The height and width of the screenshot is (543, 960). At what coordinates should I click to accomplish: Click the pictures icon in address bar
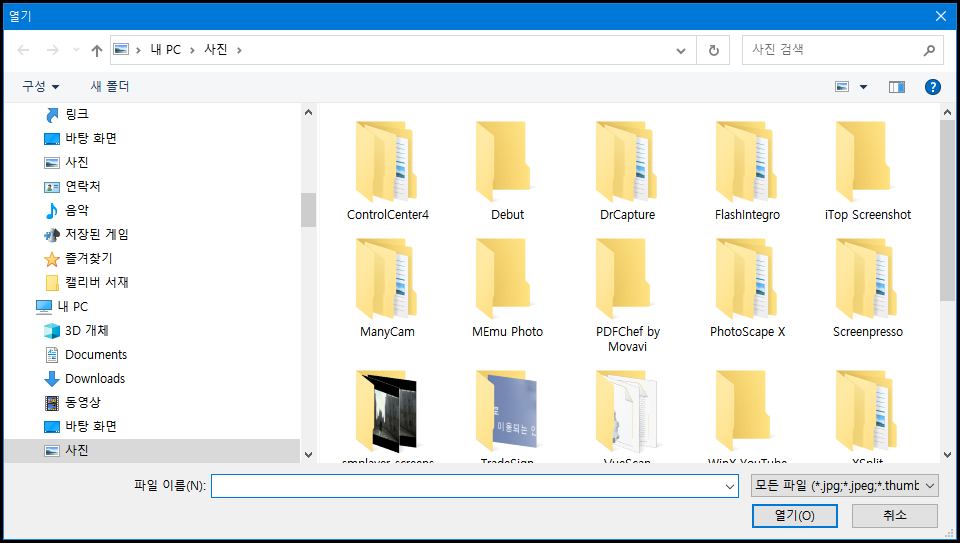pos(121,49)
